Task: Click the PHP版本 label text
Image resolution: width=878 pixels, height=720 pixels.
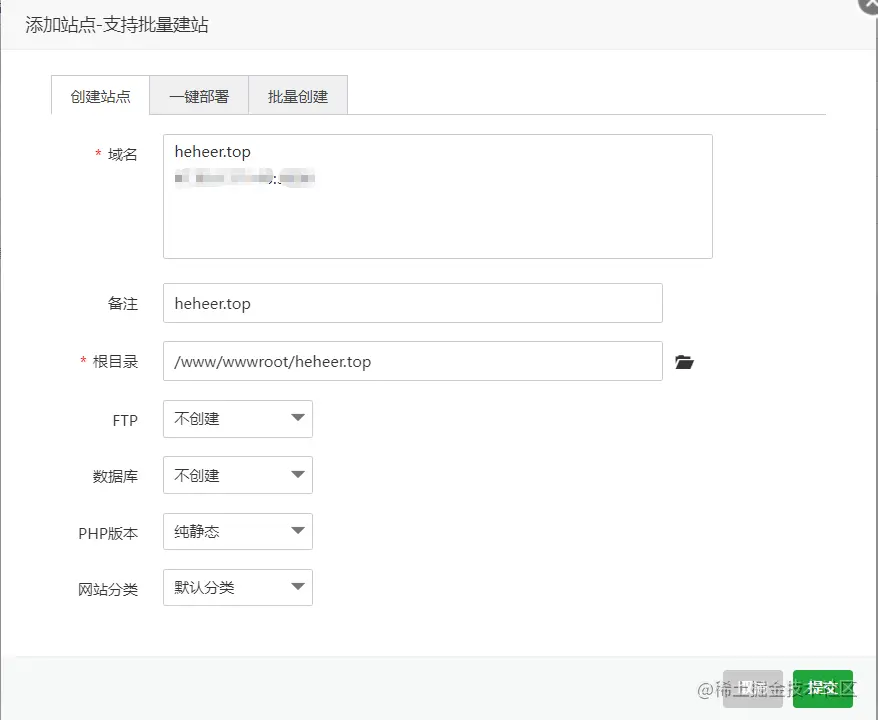Action: pyautogui.click(x=108, y=533)
